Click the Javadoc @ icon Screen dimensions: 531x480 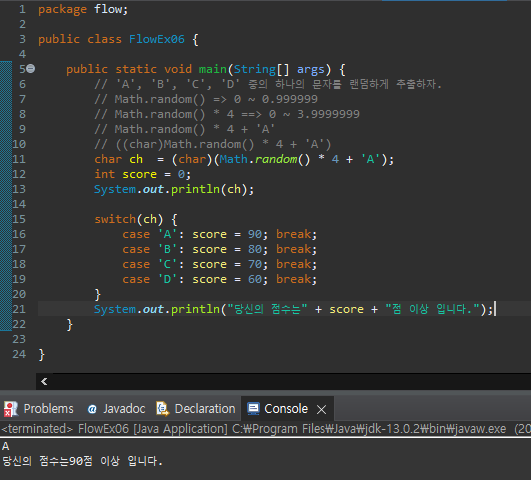coord(92,409)
